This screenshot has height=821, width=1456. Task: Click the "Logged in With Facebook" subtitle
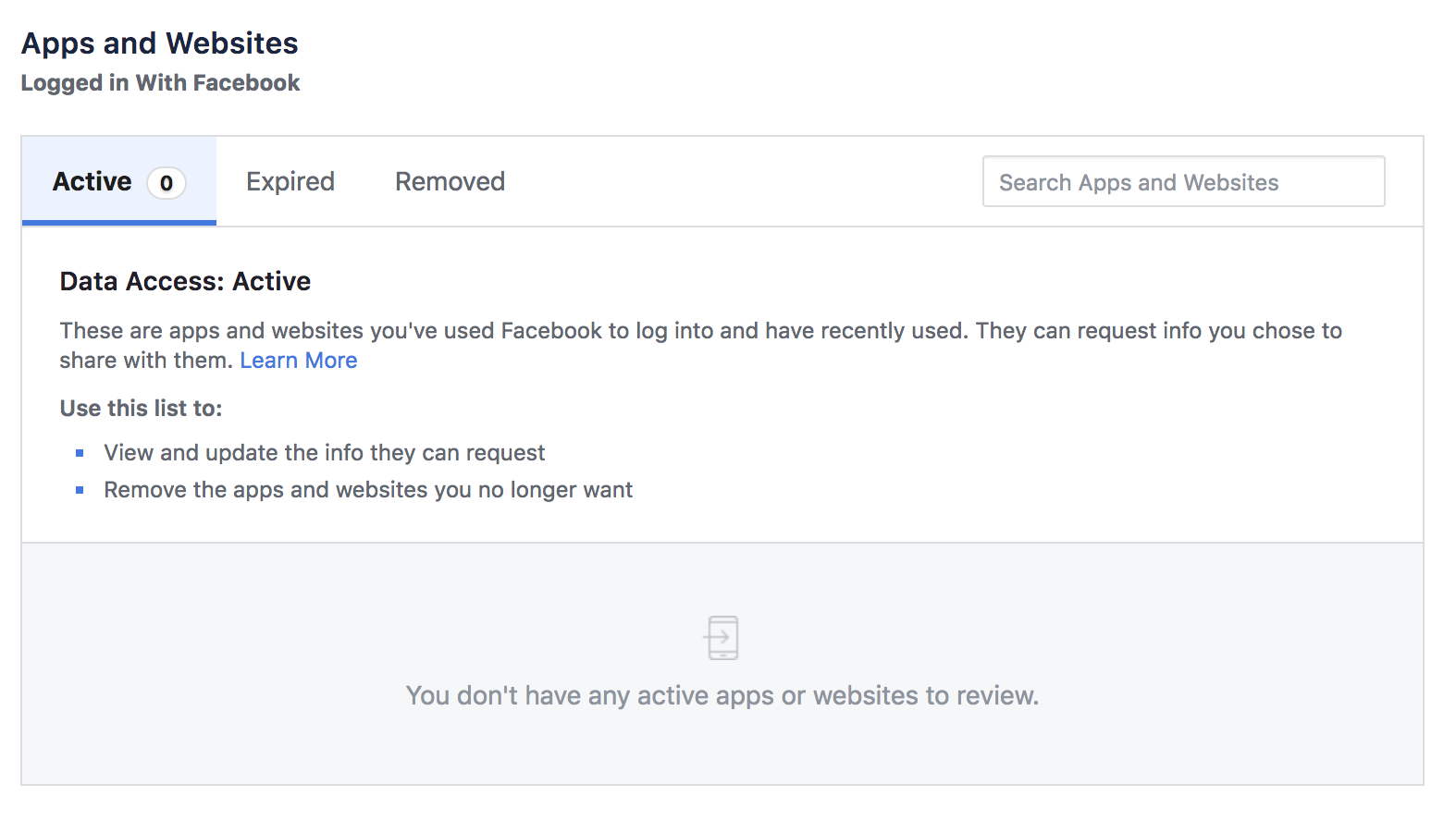tap(160, 83)
